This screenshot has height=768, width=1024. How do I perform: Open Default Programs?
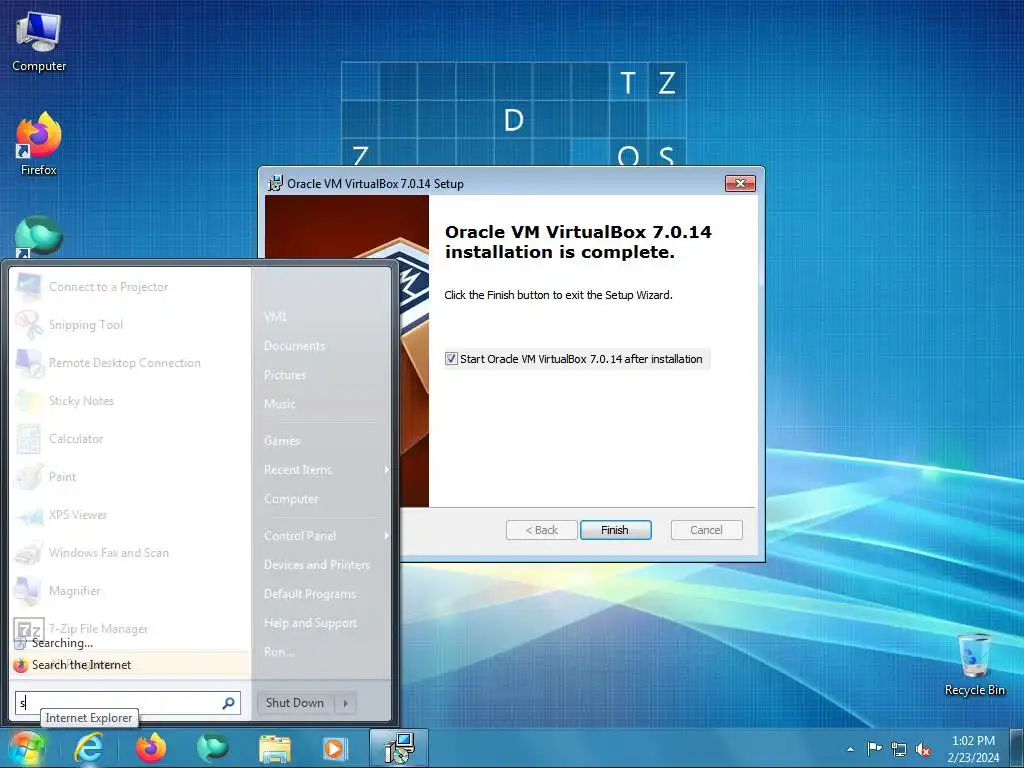click(x=310, y=594)
